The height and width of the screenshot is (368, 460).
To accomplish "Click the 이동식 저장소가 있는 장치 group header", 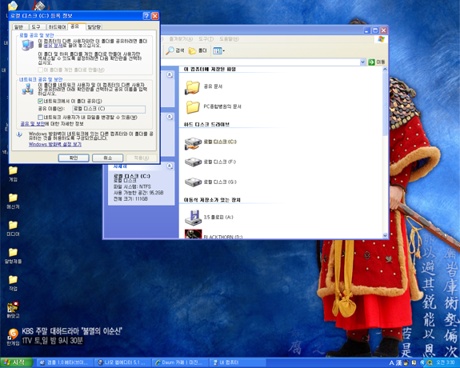I will pos(212,200).
